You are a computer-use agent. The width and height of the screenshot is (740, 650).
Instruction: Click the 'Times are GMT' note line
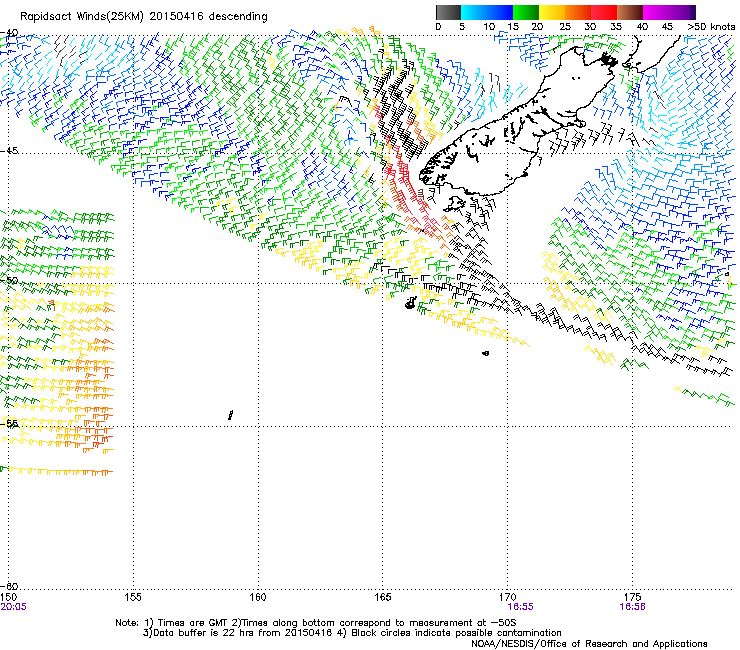(316, 623)
